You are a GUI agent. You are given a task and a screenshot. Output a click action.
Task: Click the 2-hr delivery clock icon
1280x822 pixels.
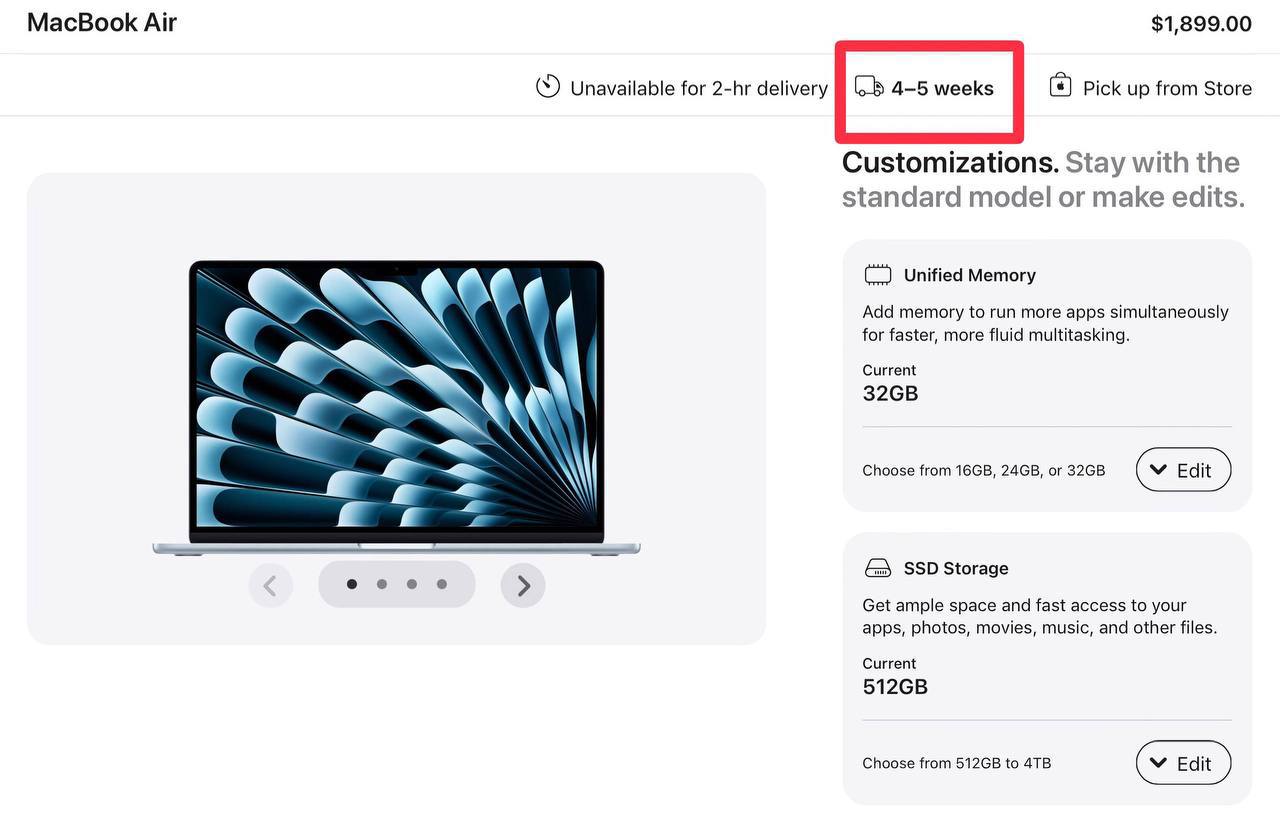(548, 87)
